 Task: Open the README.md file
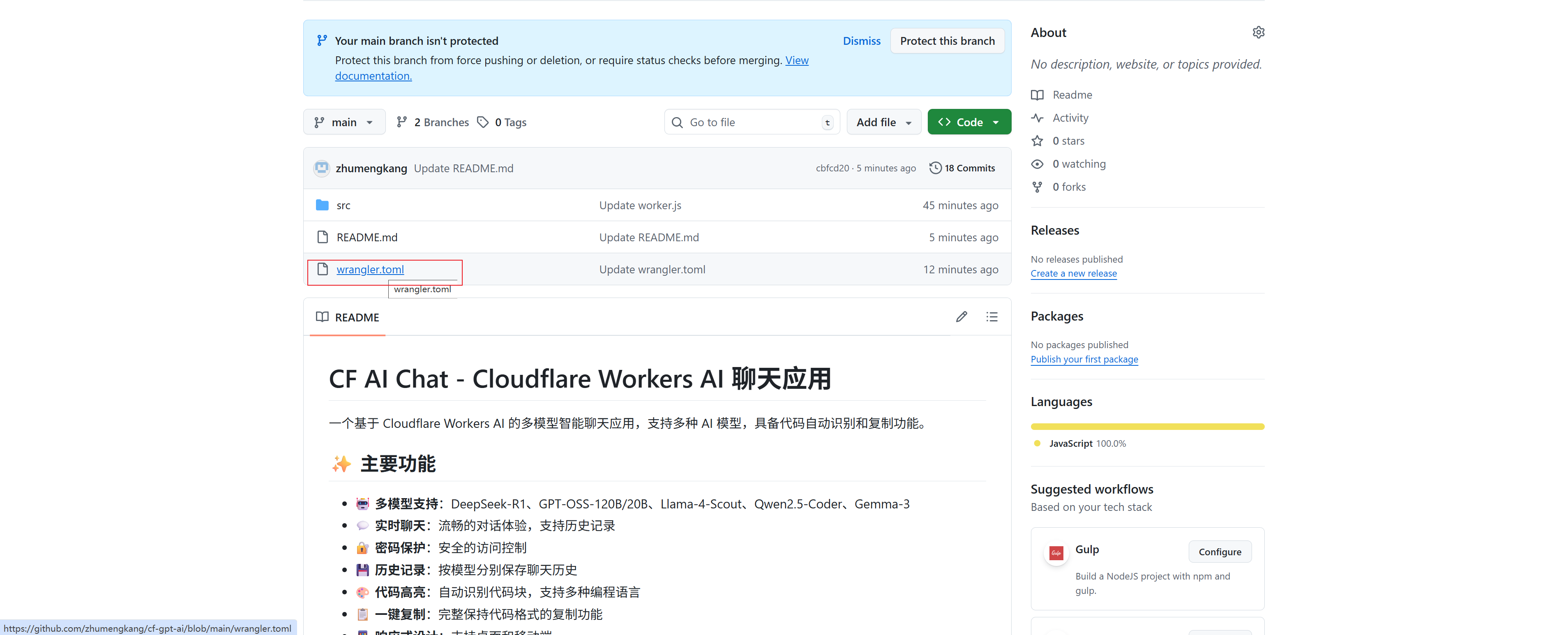[367, 238]
